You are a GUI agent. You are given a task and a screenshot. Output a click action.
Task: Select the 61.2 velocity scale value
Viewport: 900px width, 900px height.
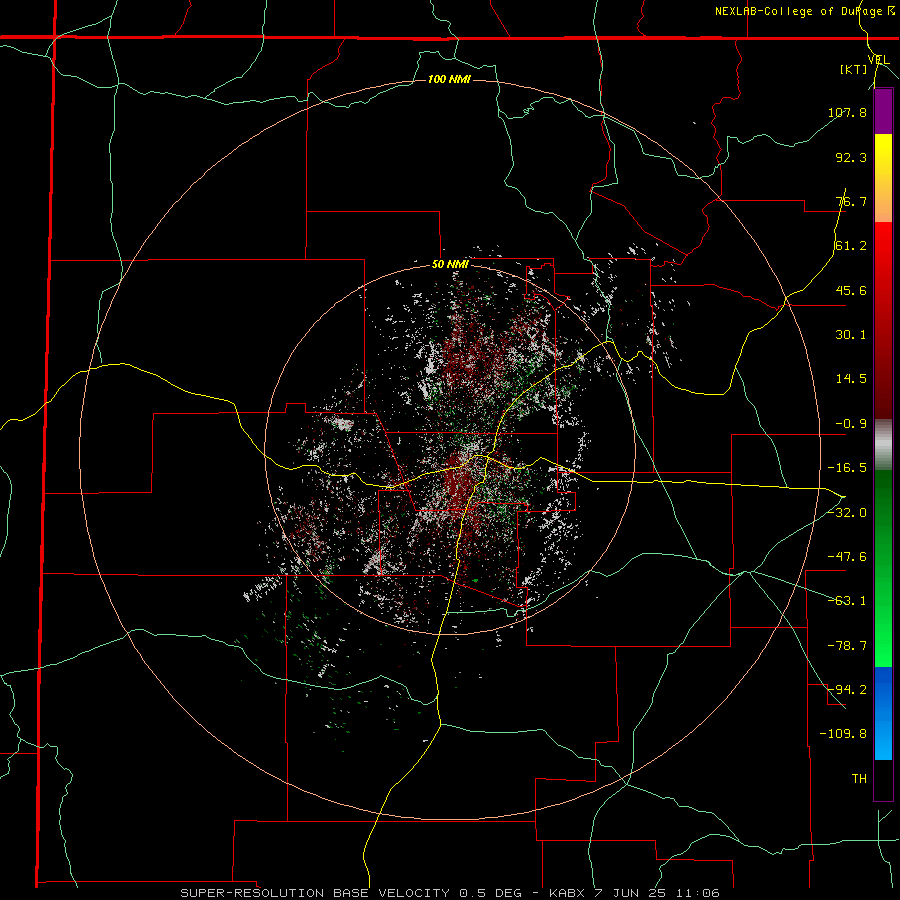[x=851, y=246]
